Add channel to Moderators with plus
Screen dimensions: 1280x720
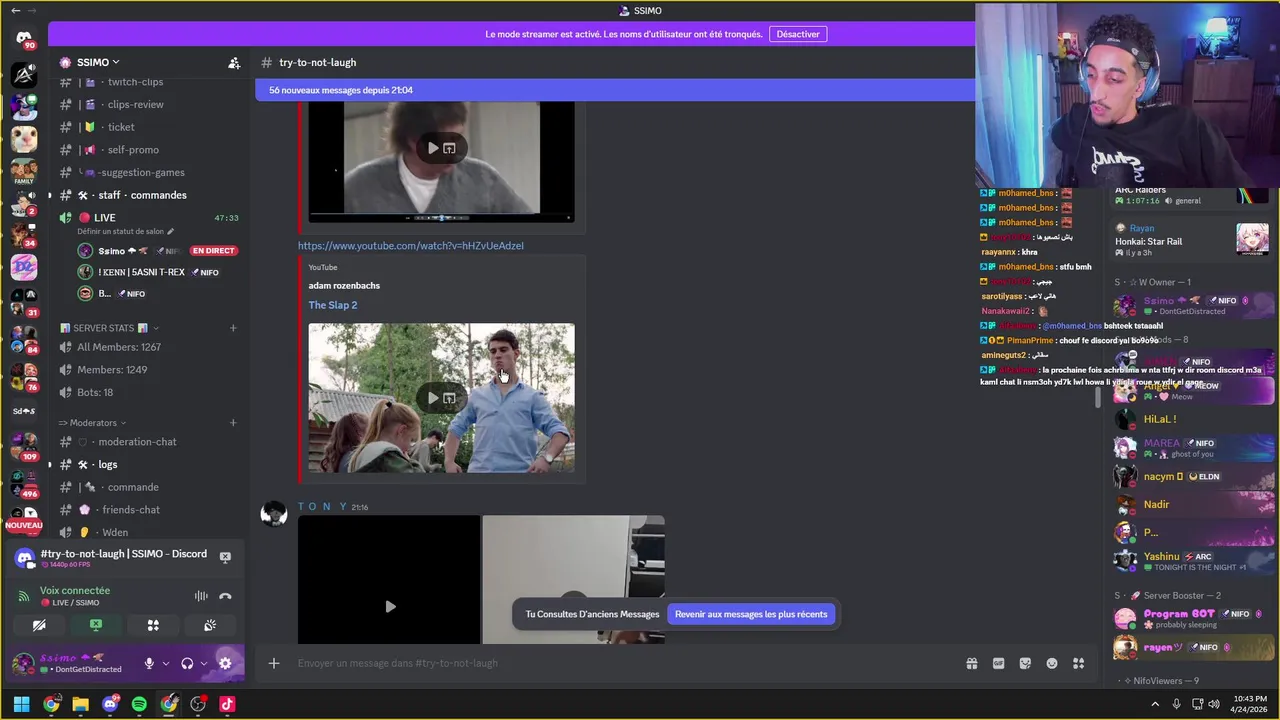pos(233,423)
